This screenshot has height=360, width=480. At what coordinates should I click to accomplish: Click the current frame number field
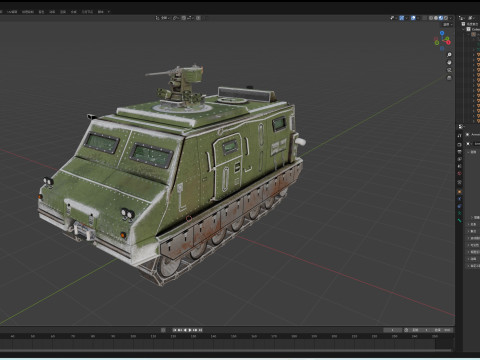click(x=393, y=330)
